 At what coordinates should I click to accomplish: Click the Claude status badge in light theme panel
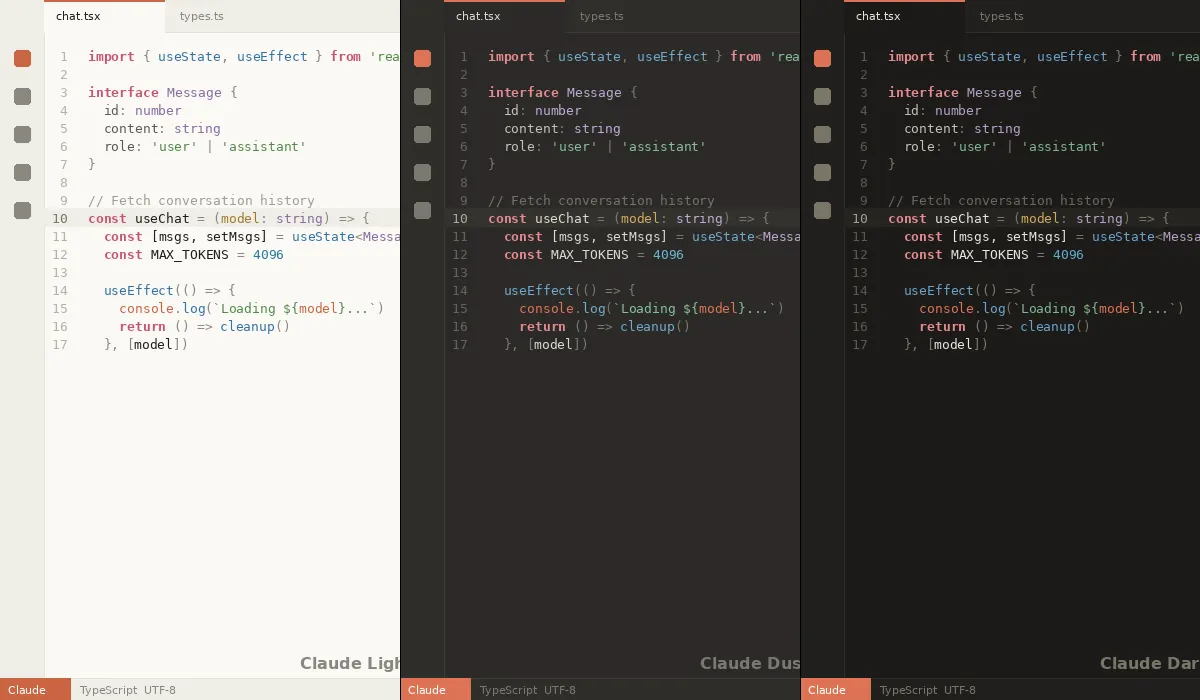[35, 689]
